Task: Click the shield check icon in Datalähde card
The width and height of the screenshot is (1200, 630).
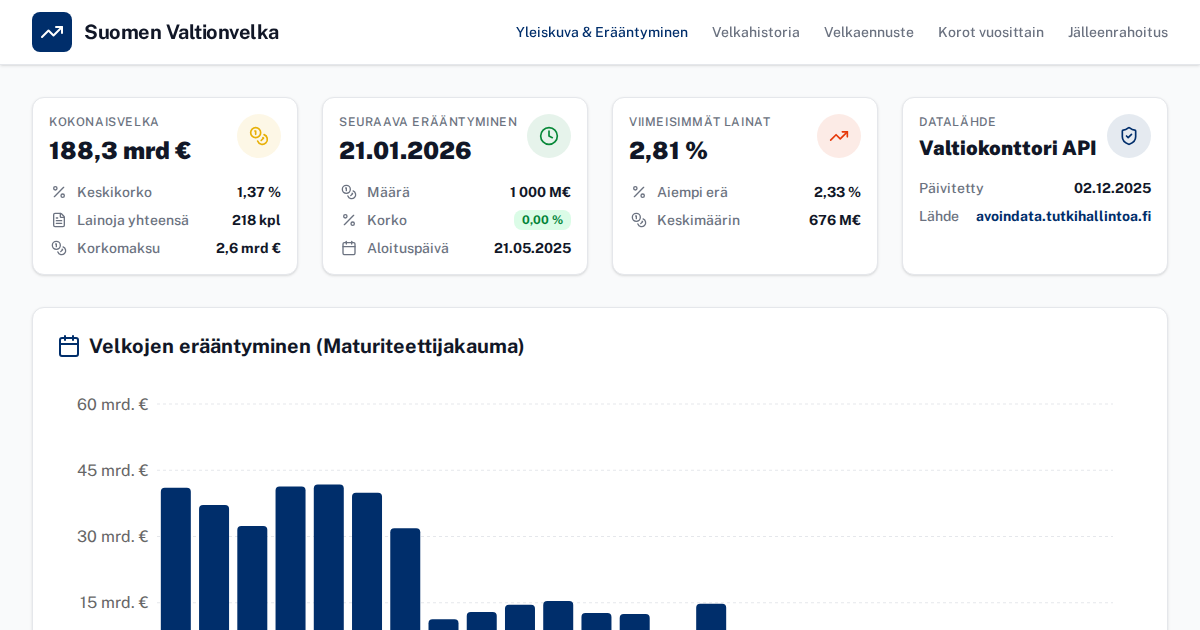Action: (x=1129, y=136)
